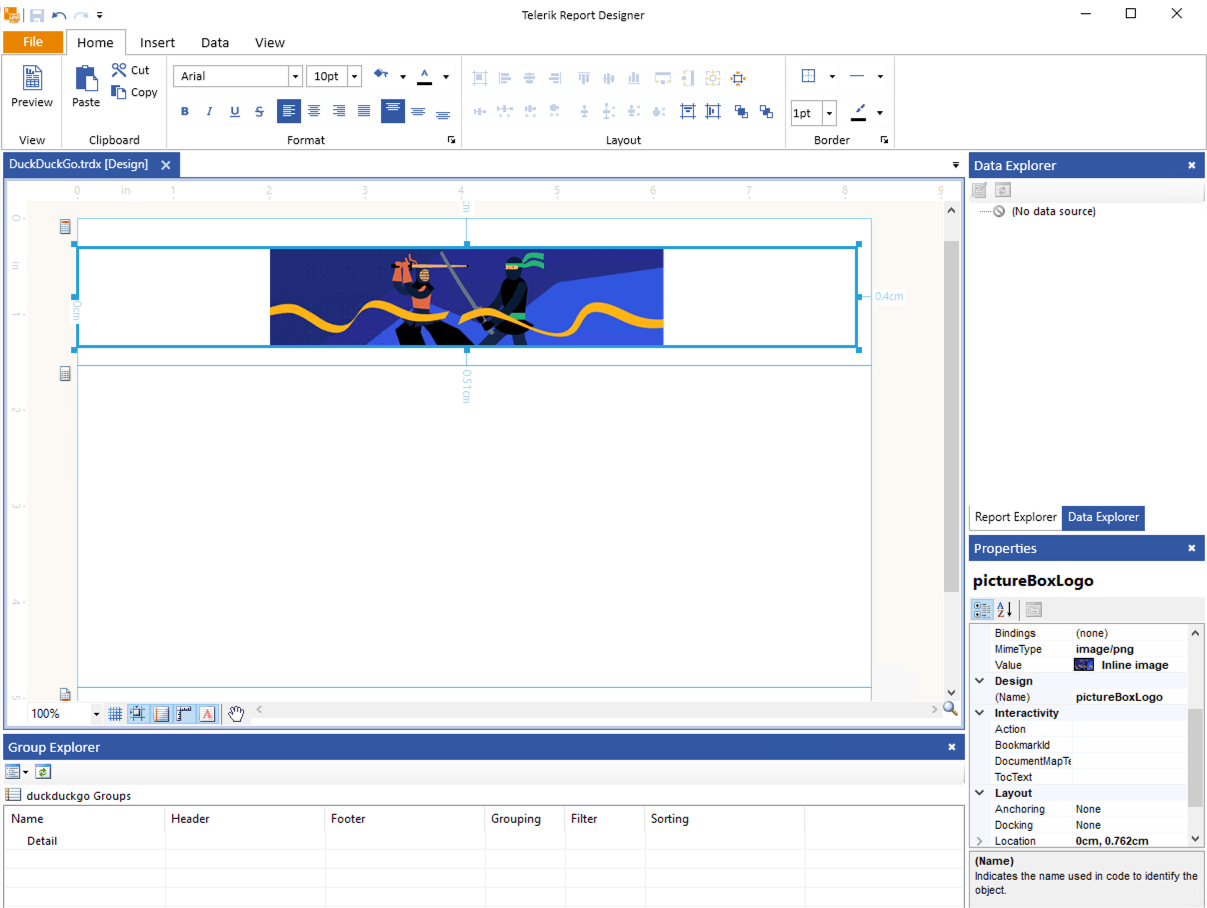Viewport: 1207px width, 908px height.
Task: Toggle the red letter A view button
Action: click(x=207, y=714)
